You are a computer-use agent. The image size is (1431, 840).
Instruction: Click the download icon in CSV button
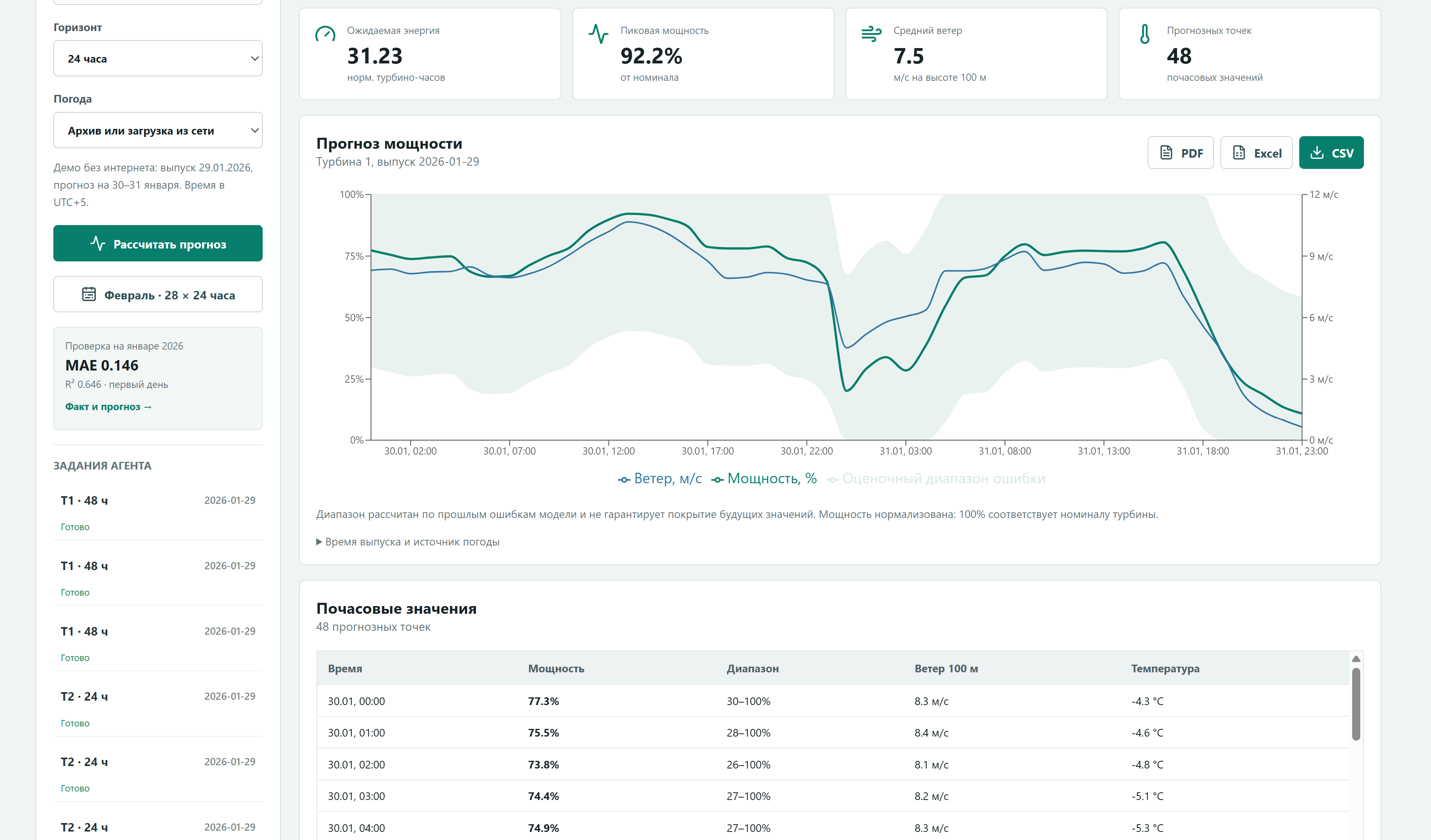[1317, 153]
